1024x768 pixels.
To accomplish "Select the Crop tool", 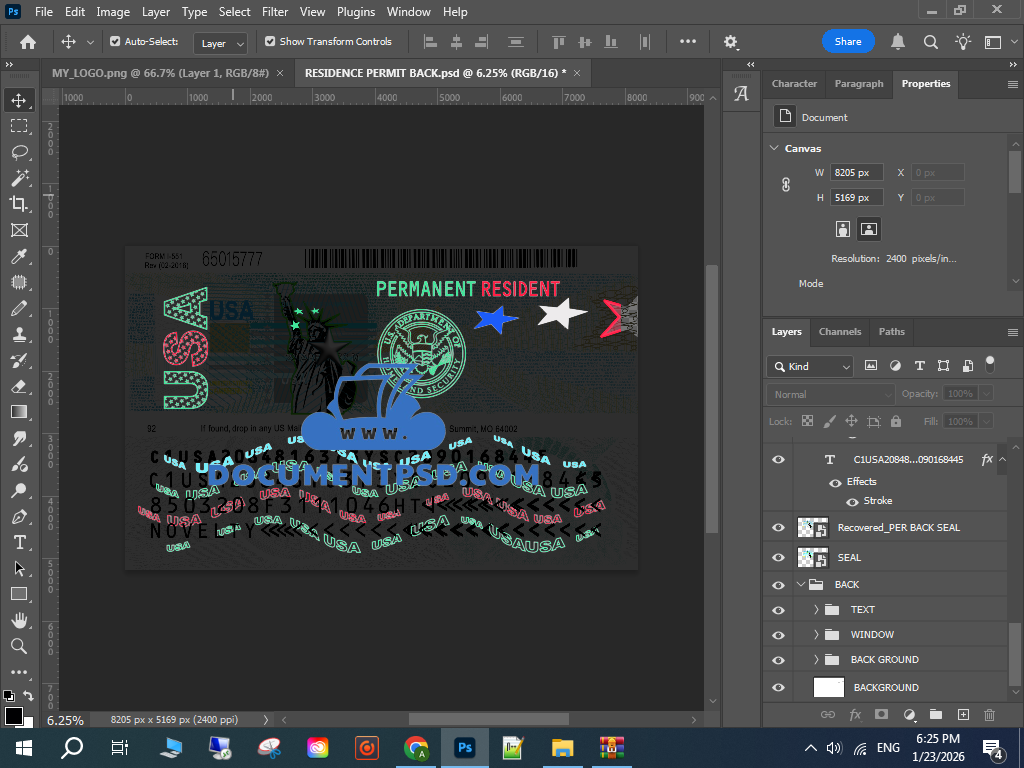I will click(19, 204).
